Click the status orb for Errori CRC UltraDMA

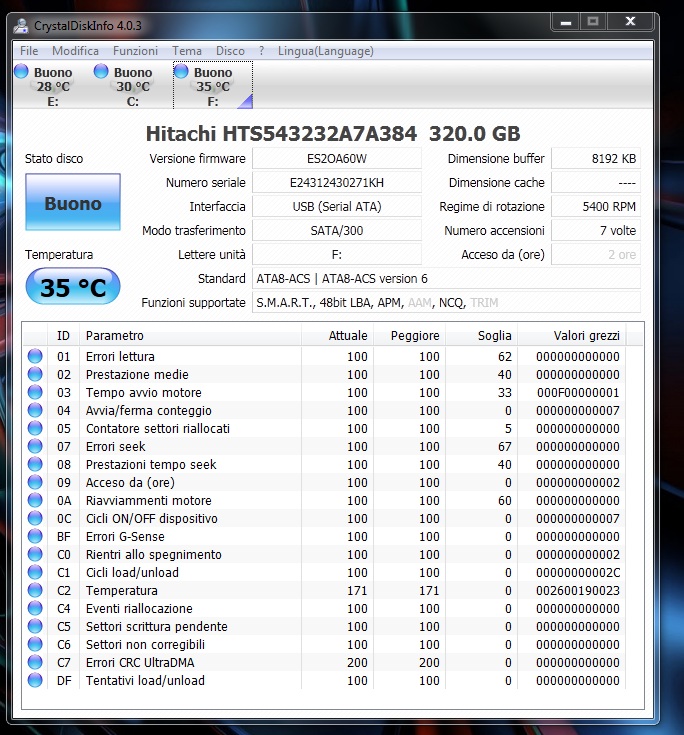click(x=35, y=662)
